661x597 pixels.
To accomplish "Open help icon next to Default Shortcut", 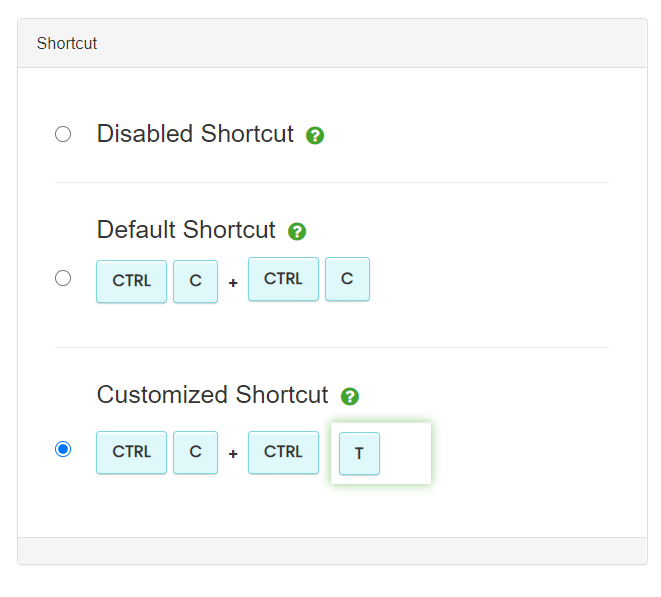I will click(297, 231).
